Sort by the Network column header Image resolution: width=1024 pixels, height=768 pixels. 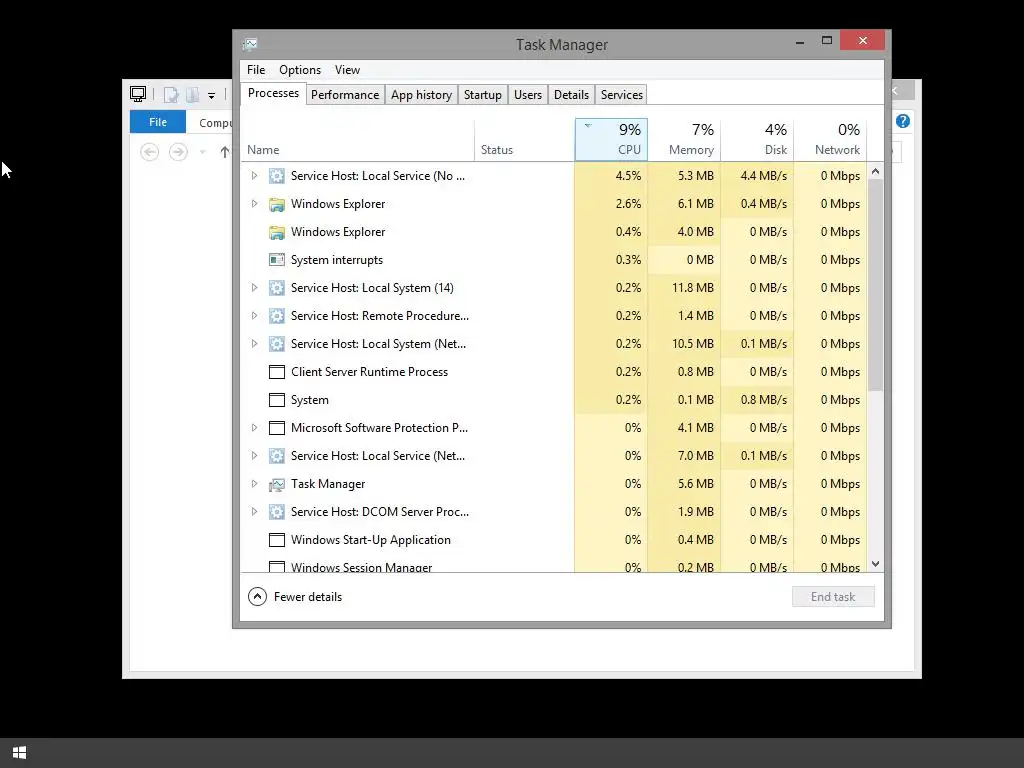(x=831, y=140)
